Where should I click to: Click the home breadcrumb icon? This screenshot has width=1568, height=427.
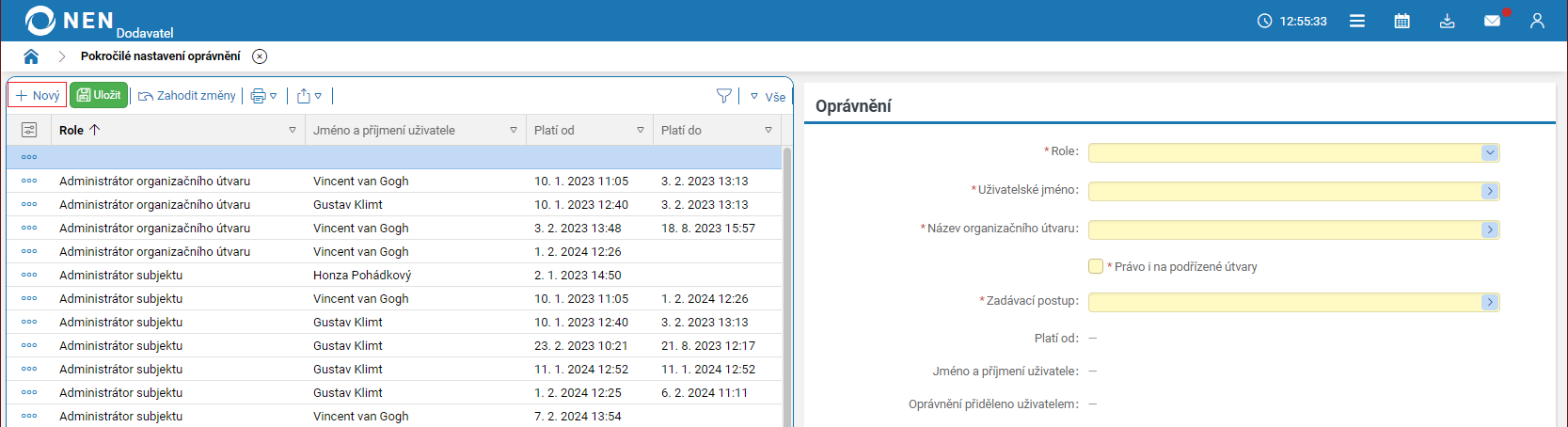[x=31, y=56]
